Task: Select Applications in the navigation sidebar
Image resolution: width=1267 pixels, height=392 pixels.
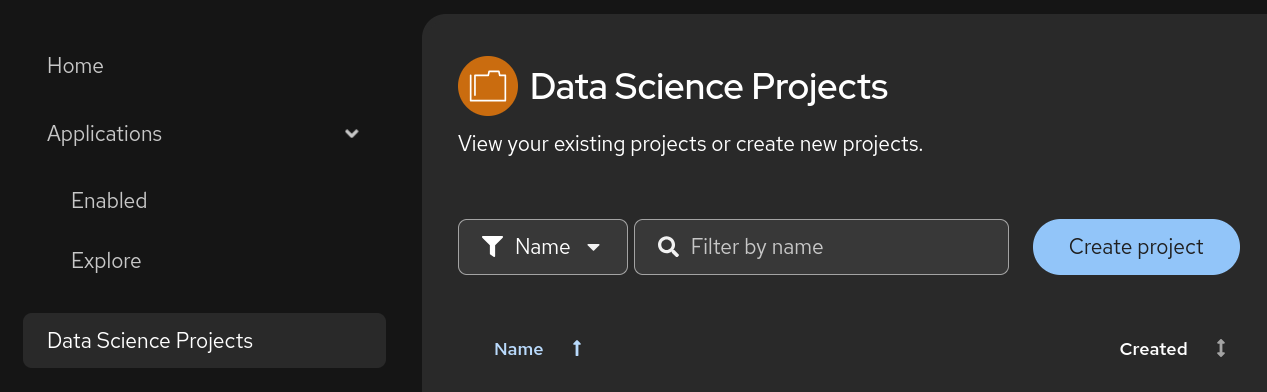Action: 104,134
